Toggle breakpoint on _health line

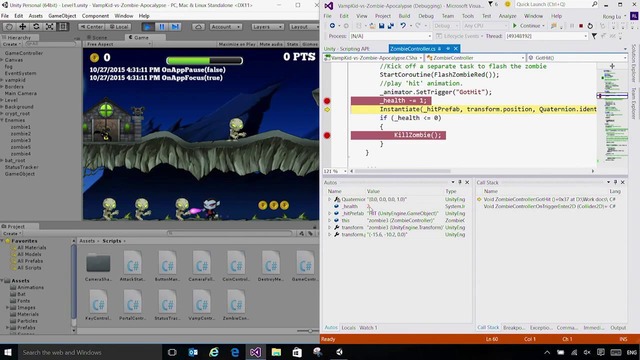tap(327, 101)
